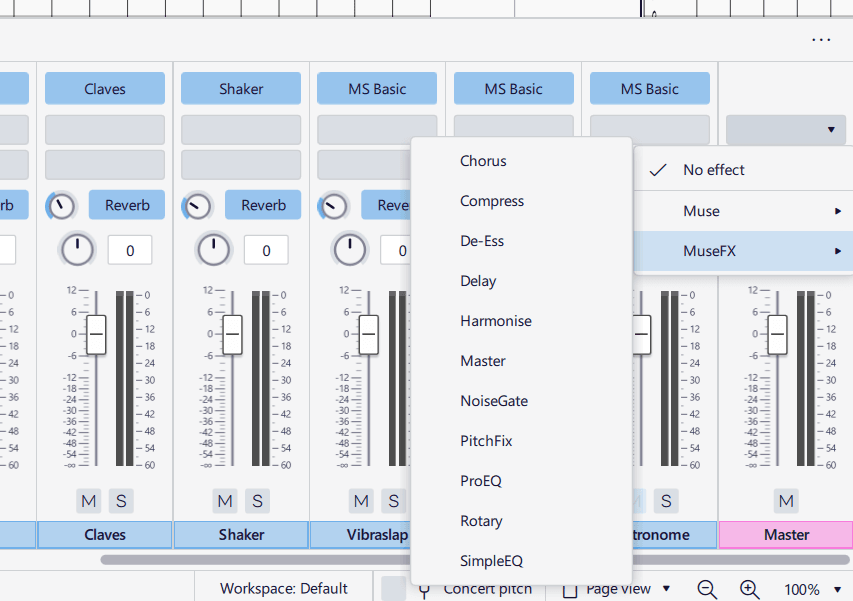Click Reverb button on Shaker channel

263,205
